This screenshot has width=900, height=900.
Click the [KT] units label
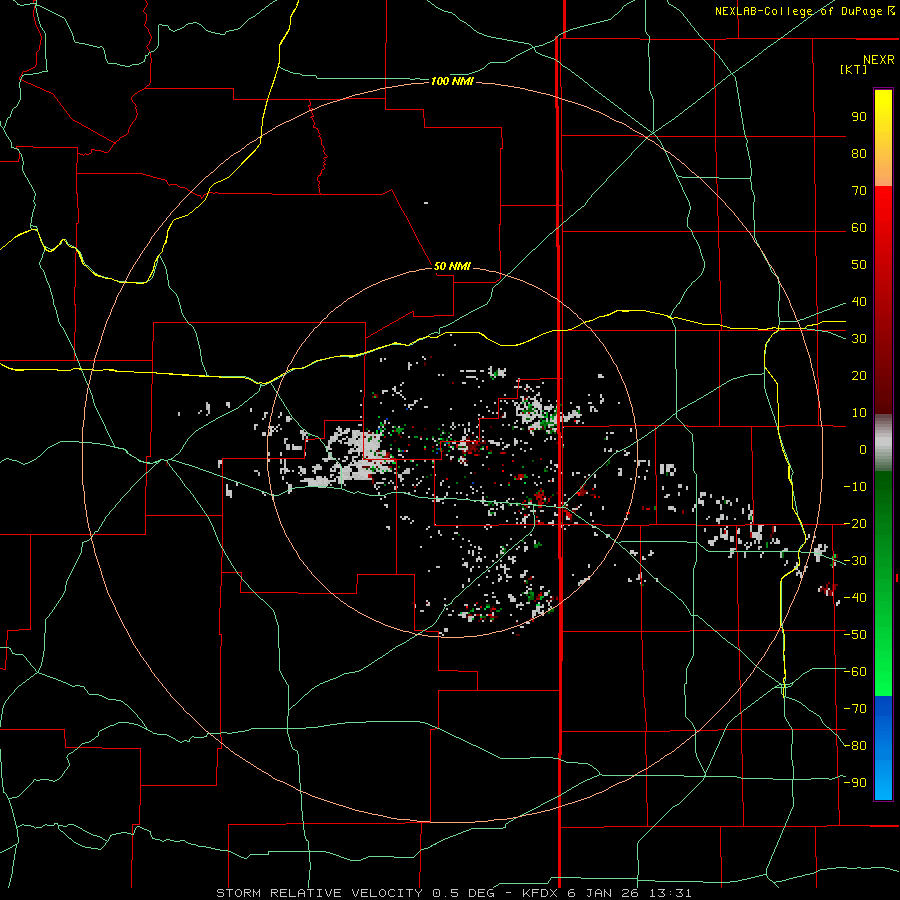click(854, 69)
